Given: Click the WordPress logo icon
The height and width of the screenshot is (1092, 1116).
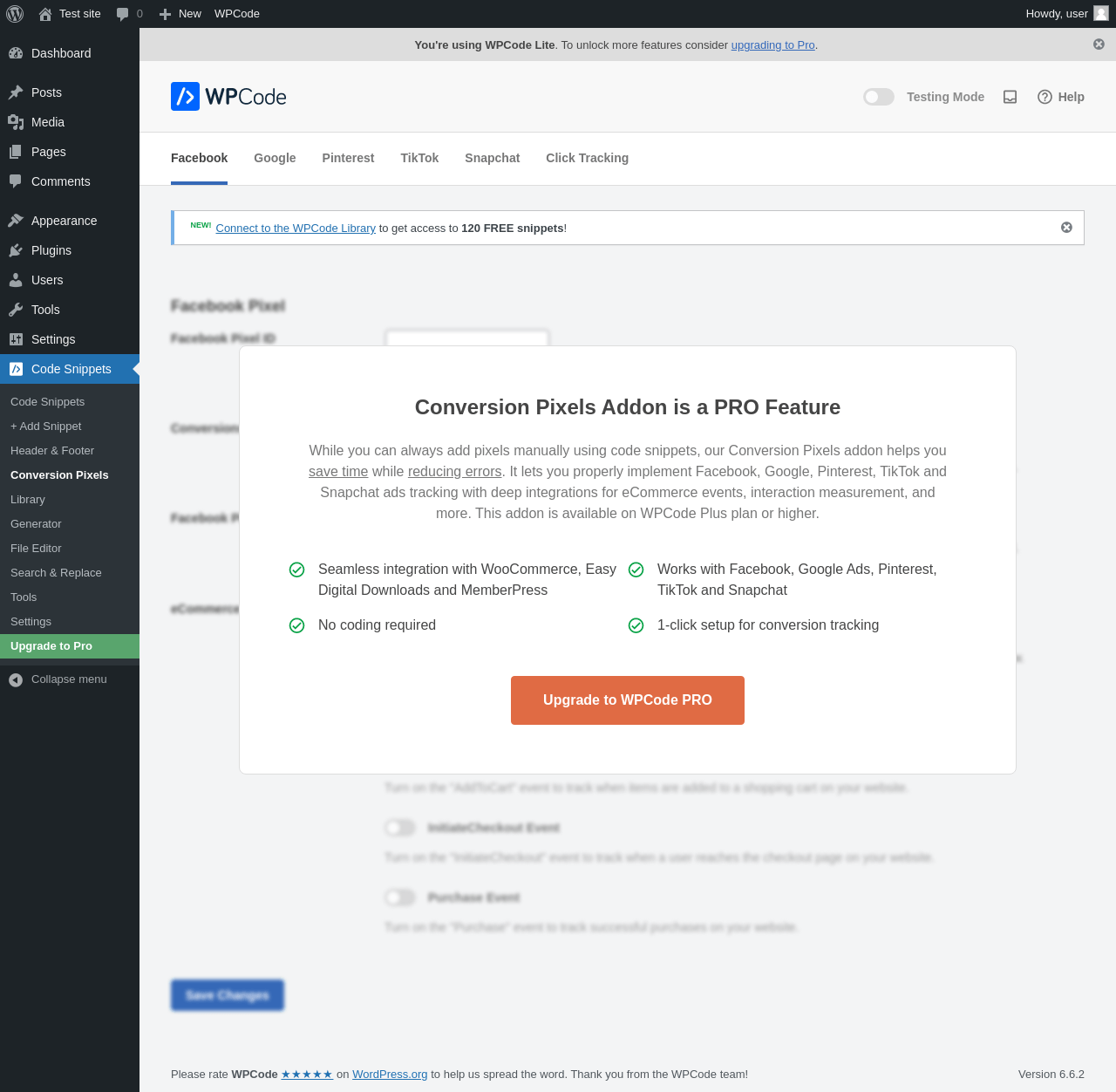Looking at the screenshot, I should 15,14.
